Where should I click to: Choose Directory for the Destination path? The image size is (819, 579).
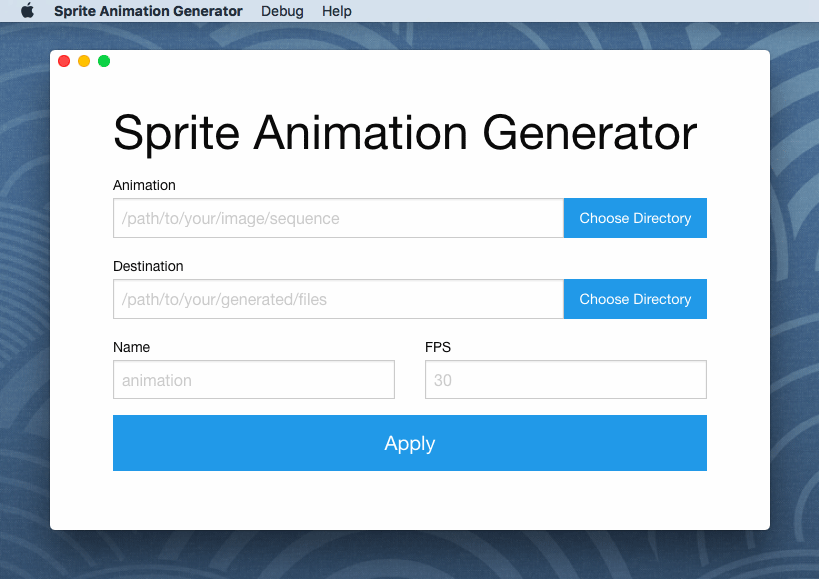(635, 299)
